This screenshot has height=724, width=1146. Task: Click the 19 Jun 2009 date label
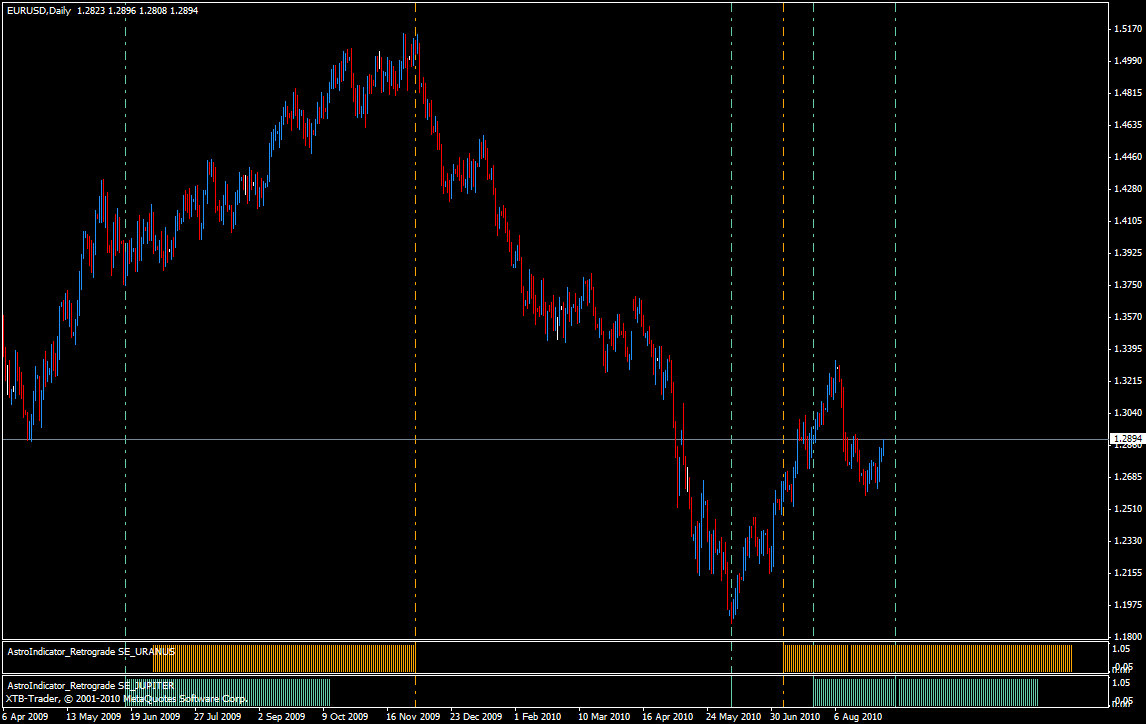point(155,717)
